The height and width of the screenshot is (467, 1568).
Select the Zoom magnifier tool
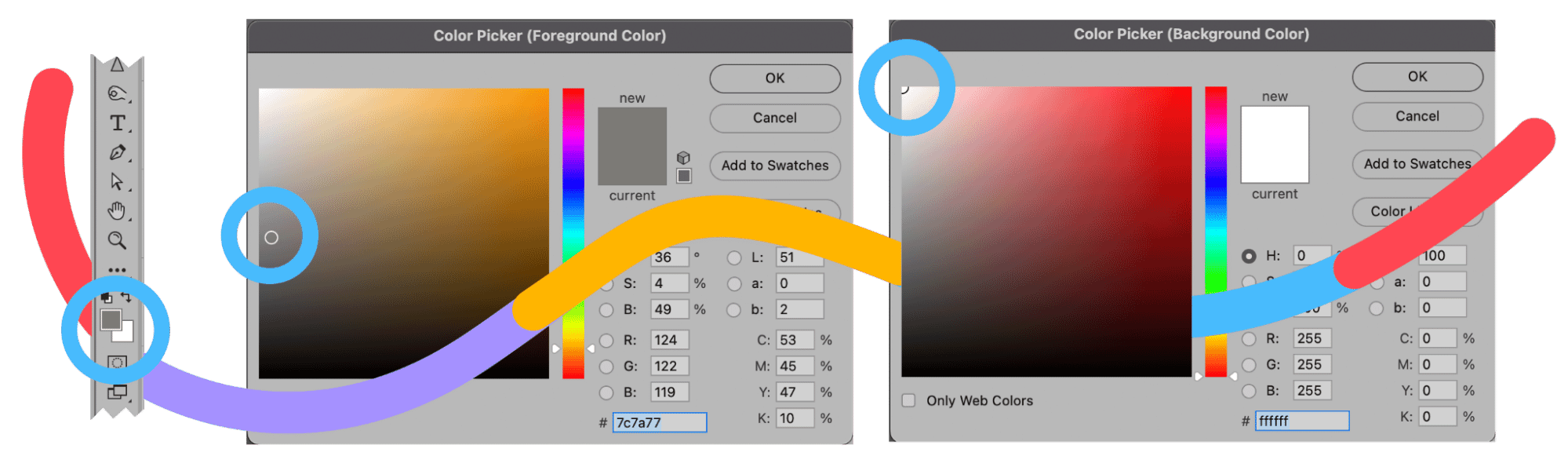click(x=117, y=240)
